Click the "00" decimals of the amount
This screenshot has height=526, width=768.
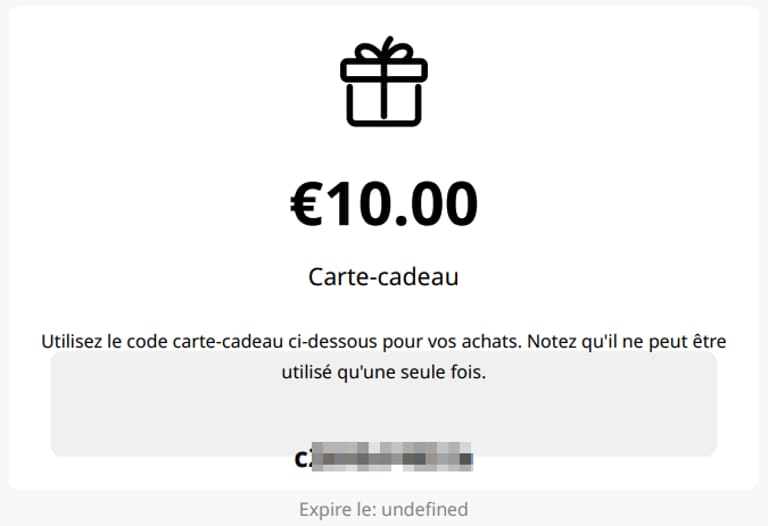[x=444, y=204]
